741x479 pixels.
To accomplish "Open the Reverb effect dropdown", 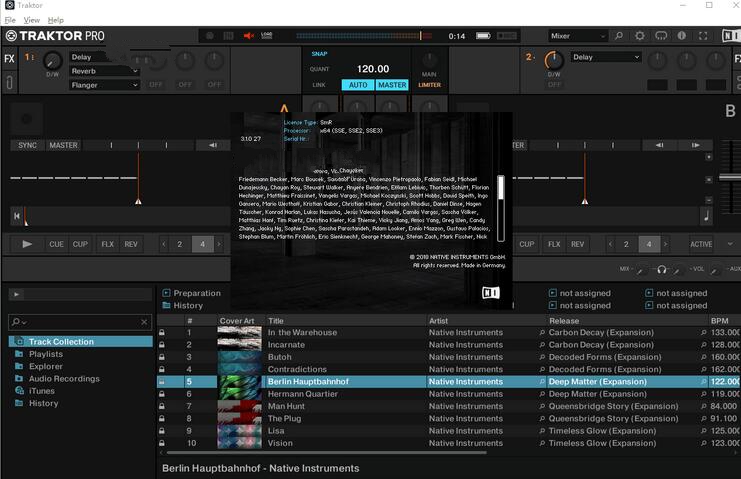I will click(x=104, y=71).
